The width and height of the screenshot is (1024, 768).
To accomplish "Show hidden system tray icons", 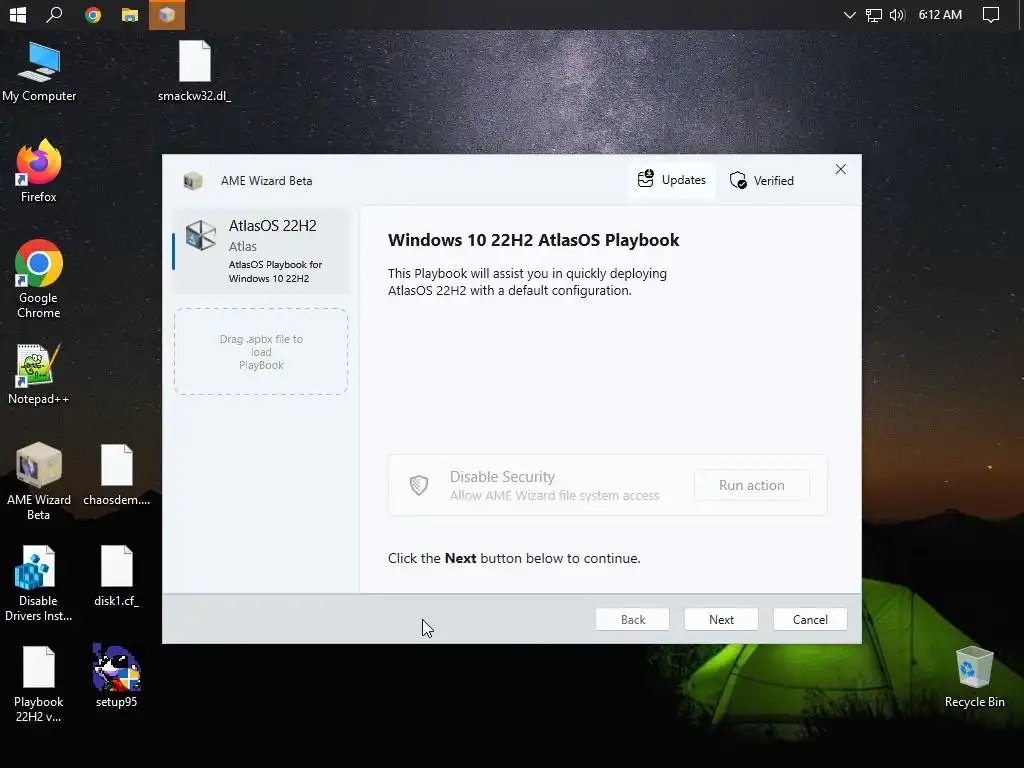I will pos(849,14).
